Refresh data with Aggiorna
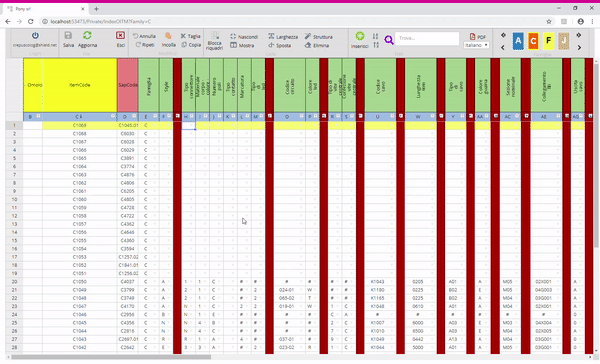This screenshot has height=364, width=600. (87, 39)
